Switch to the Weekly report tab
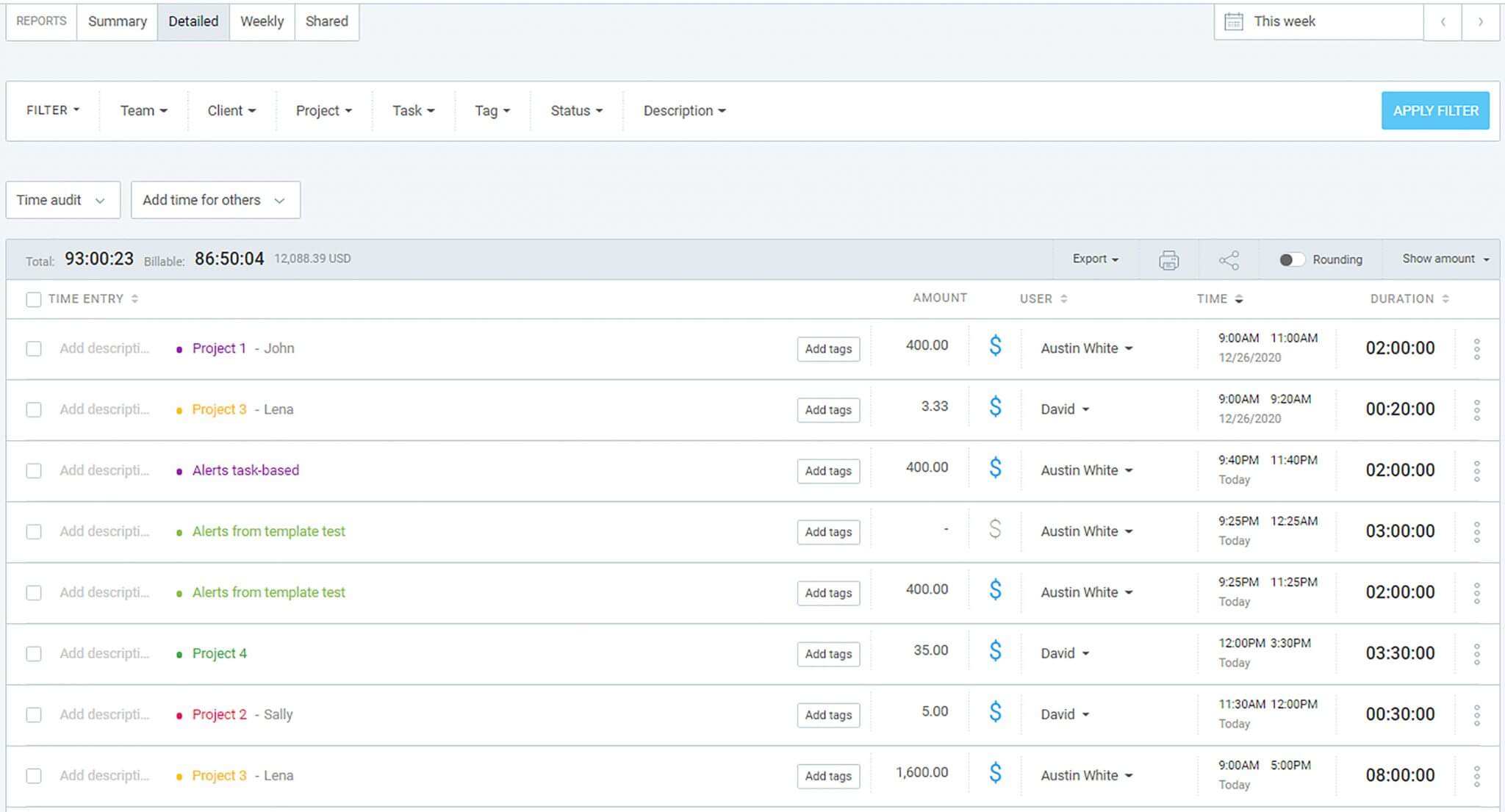The width and height of the screenshot is (1505, 812). [262, 21]
